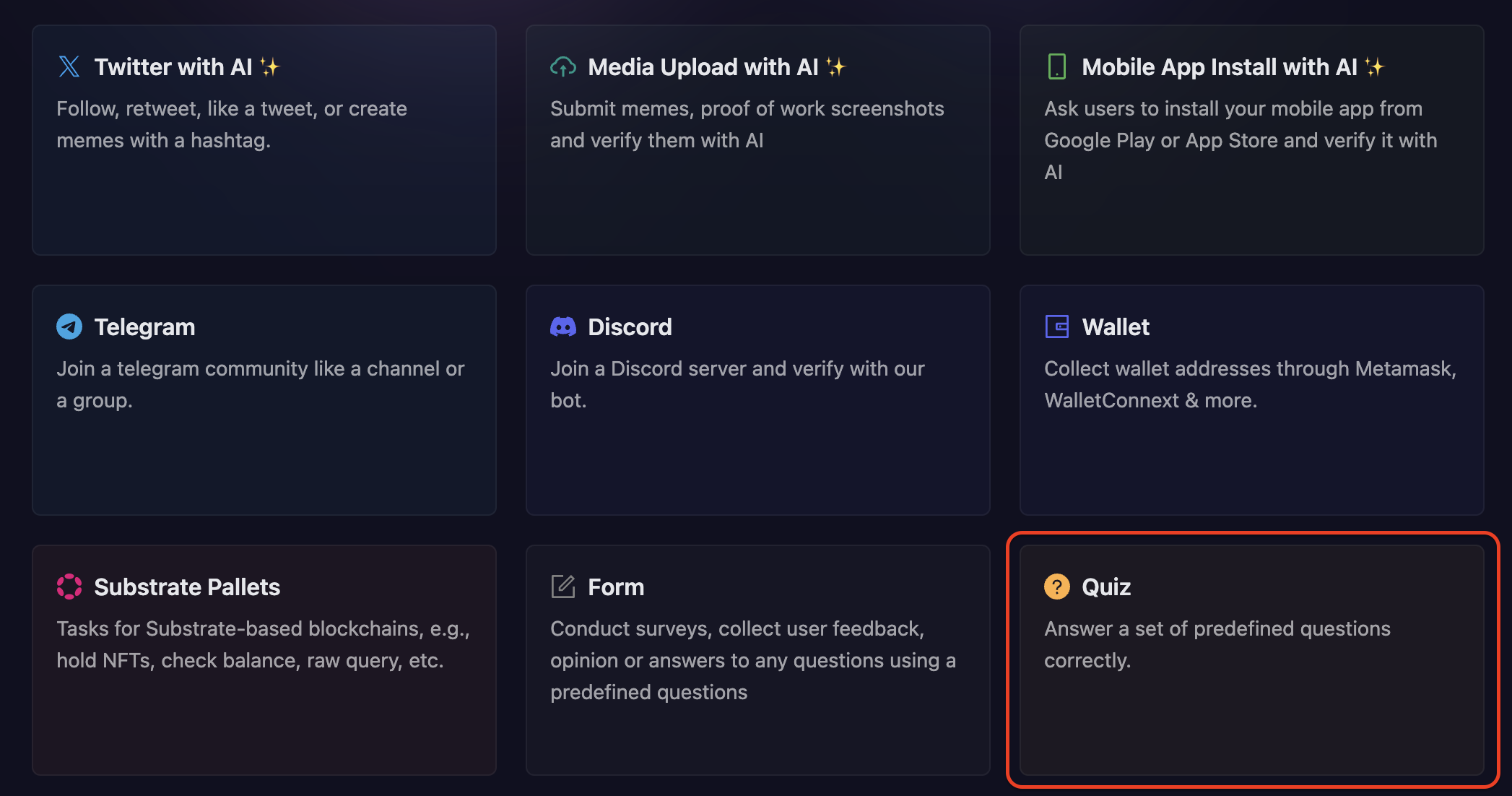Choose Mobile App Install with AI heading
The height and width of the screenshot is (796, 1512).
click(x=1219, y=67)
